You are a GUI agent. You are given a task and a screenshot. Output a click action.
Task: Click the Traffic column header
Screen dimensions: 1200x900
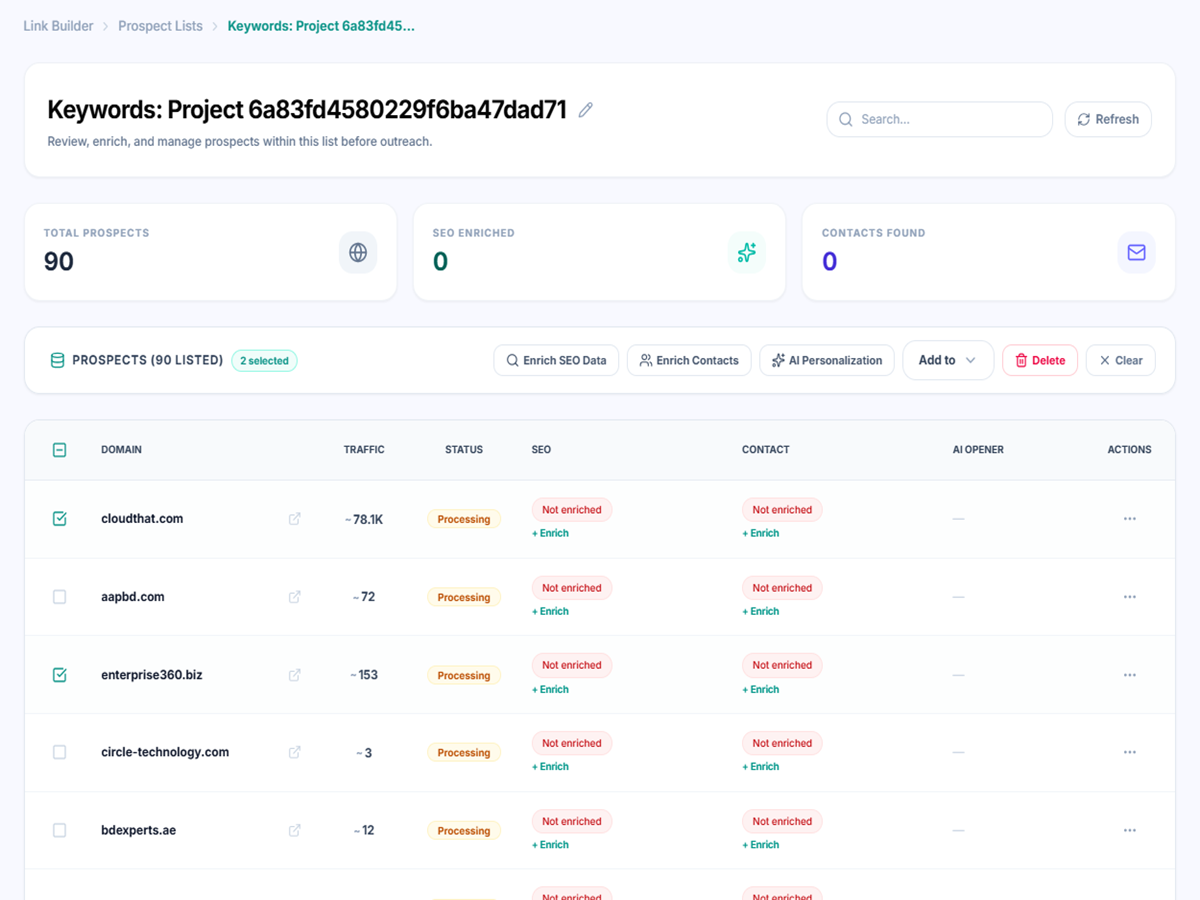[x=364, y=450]
